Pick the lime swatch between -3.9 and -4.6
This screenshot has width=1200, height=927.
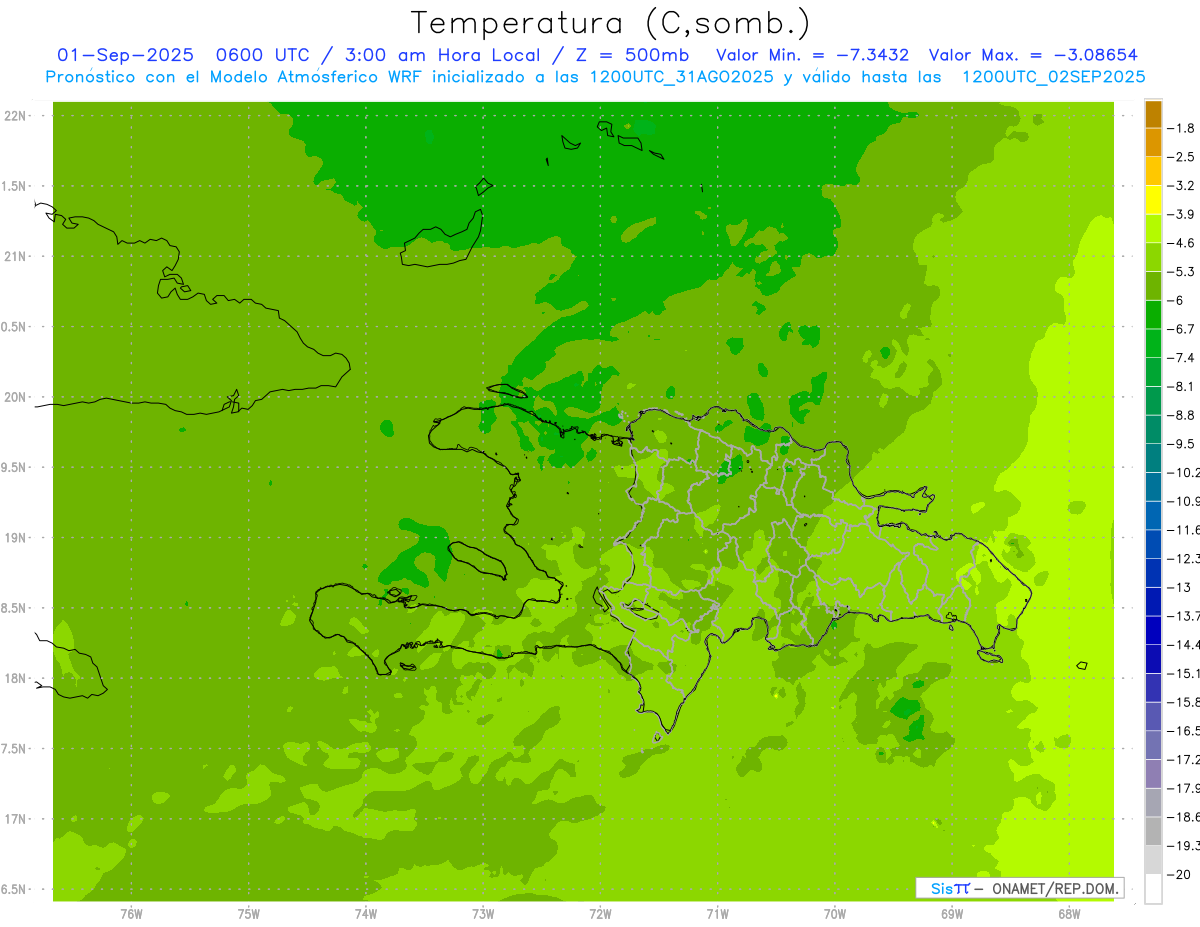point(1154,229)
